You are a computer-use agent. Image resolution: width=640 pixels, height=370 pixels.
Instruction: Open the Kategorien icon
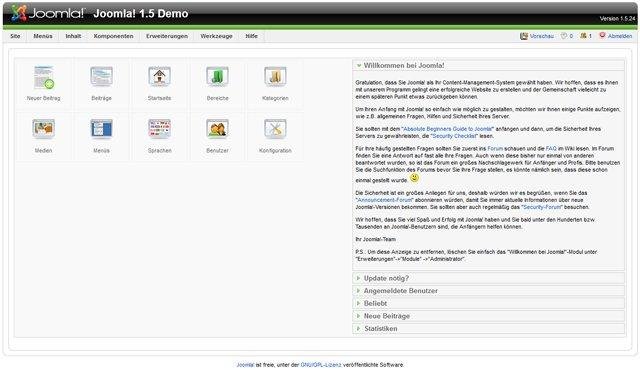pyautogui.click(x=275, y=84)
